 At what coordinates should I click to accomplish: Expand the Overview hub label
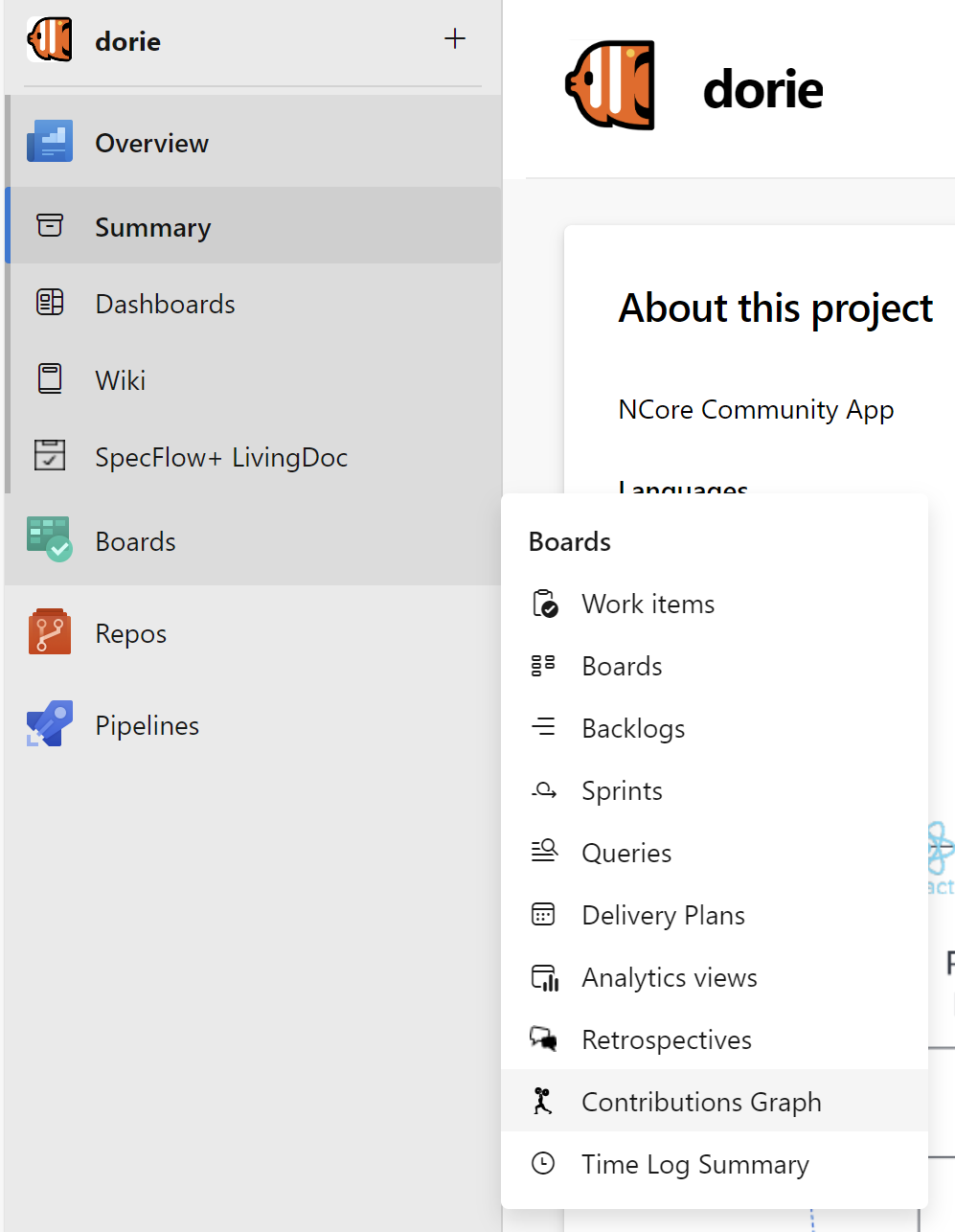(x=151, y=143)
